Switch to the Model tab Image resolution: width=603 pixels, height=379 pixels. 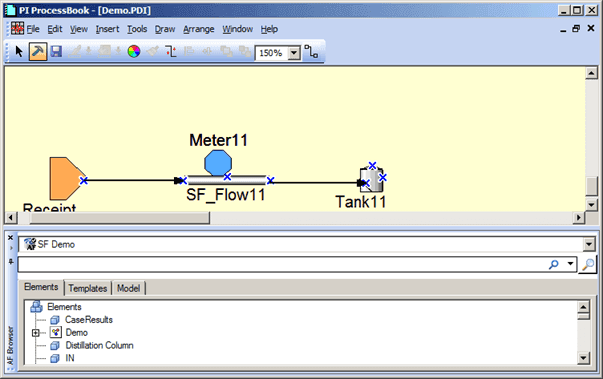click(x=128, y=288)
